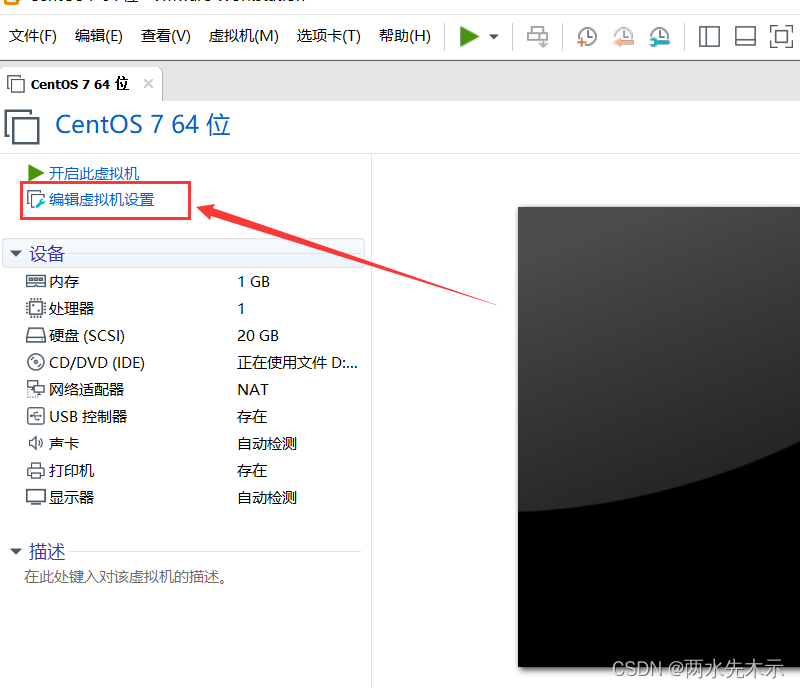Click the CD/DVD (IDE) device icon
Viewport: 800px width, 688px height.
[34, 362]
